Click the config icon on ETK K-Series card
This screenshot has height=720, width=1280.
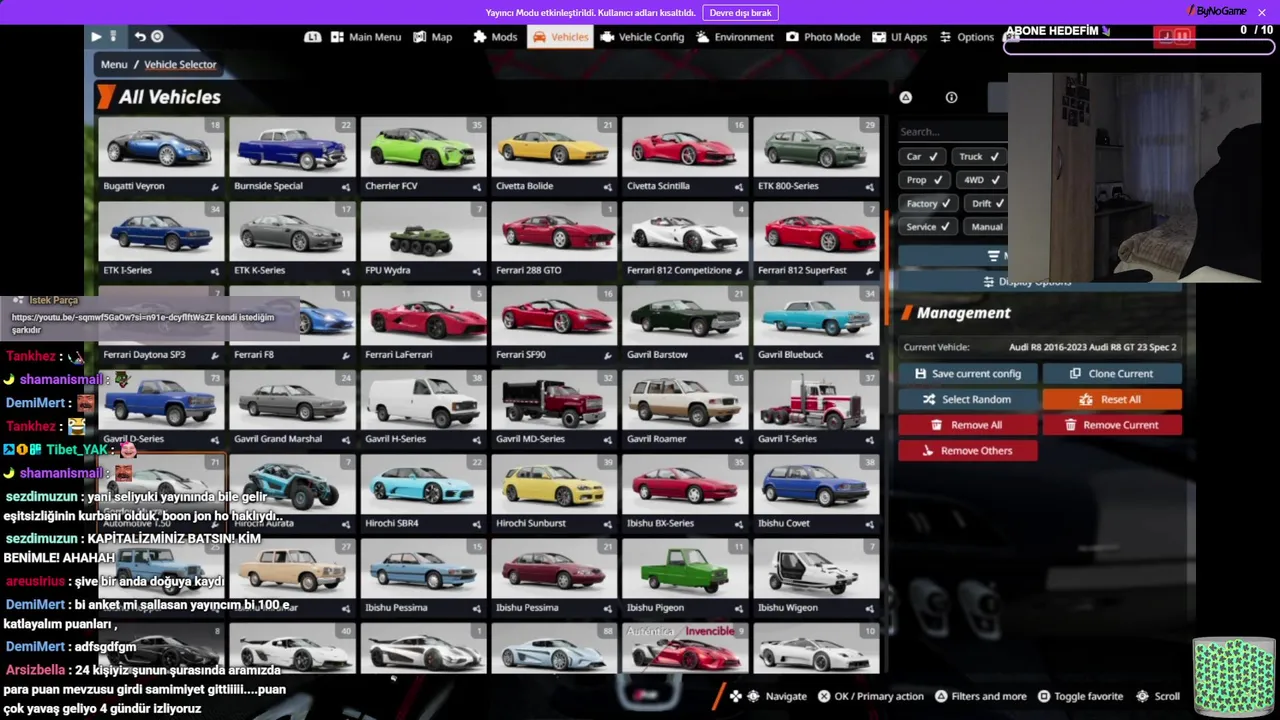tap(346, 271)
